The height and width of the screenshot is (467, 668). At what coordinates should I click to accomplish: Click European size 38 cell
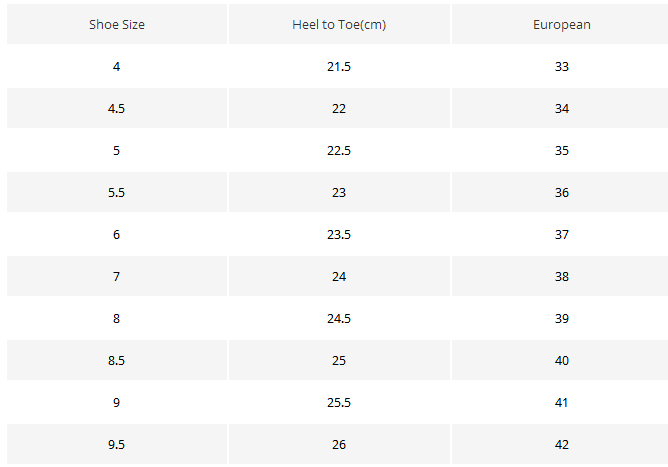[560, 276]
